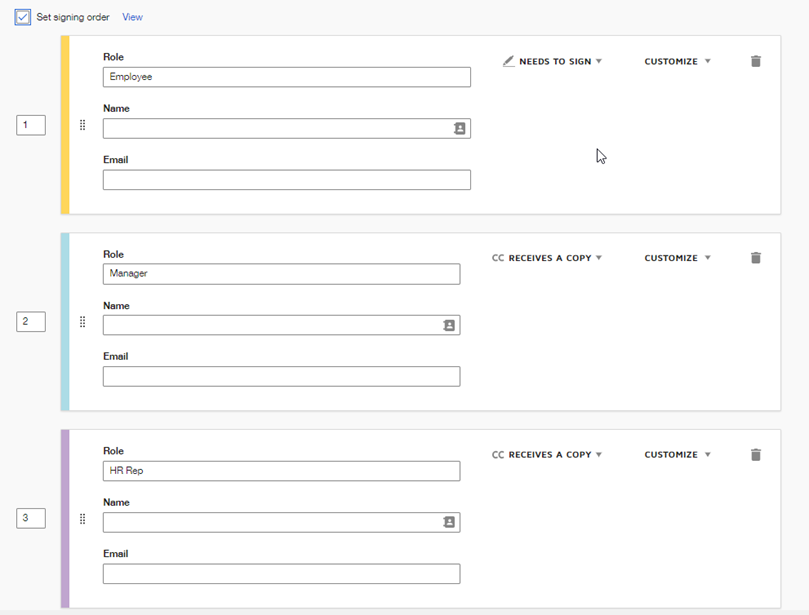Viewport: 809px width, 615px height.
Task: Grab the drag handle for Employee recipient
Action: [x=82, y=125]
